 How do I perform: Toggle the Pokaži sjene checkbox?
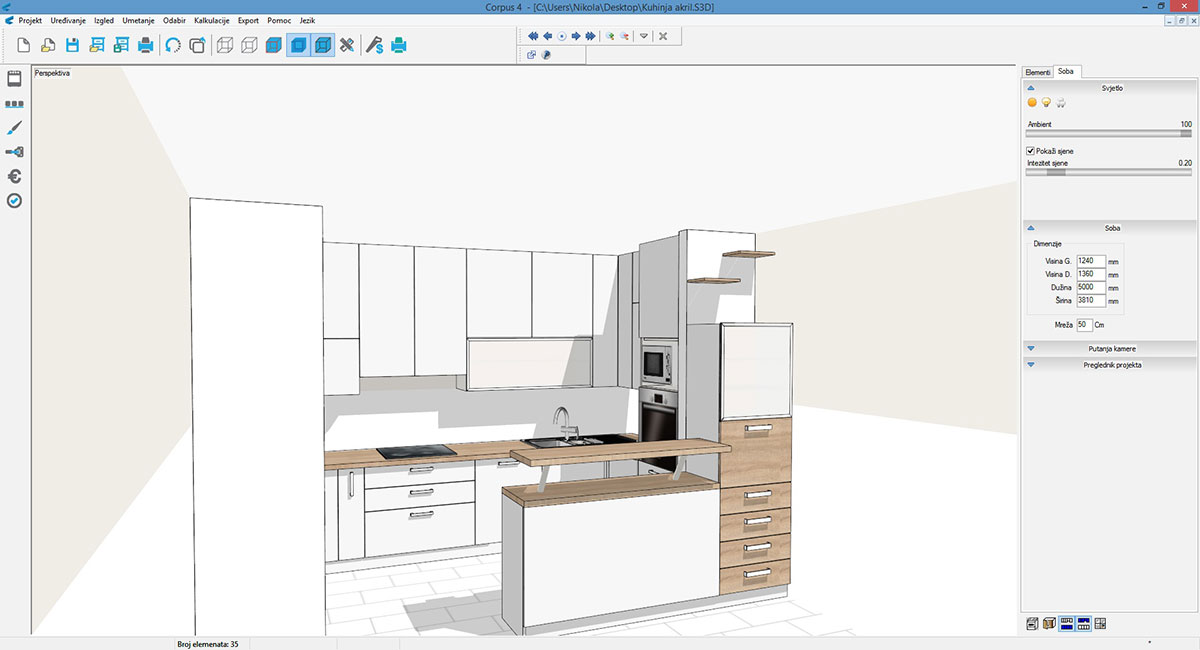(1031, 151)
